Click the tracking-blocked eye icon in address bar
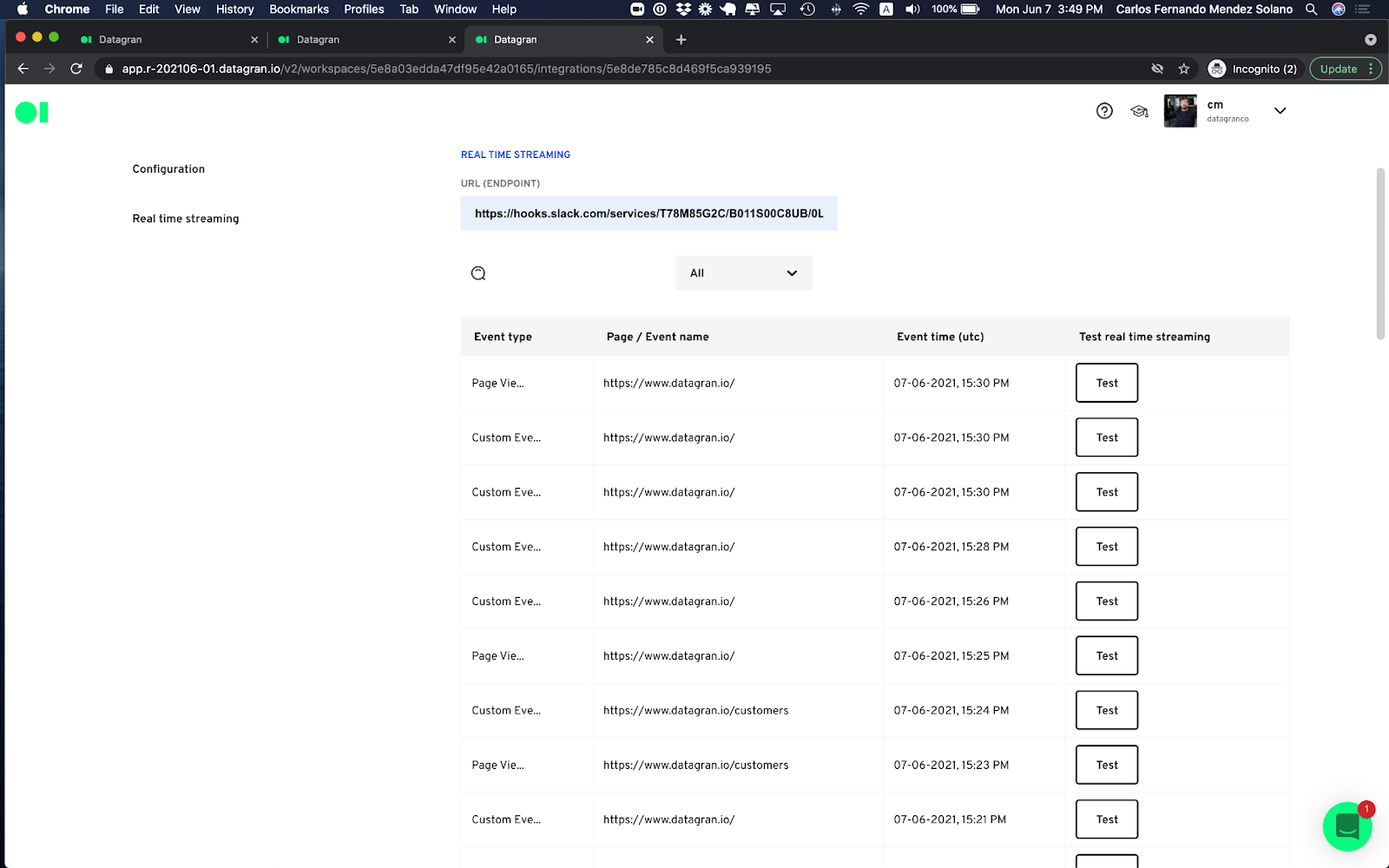Image resolution: width=1389 pixels, height=868 pixels. [1157, 69]
